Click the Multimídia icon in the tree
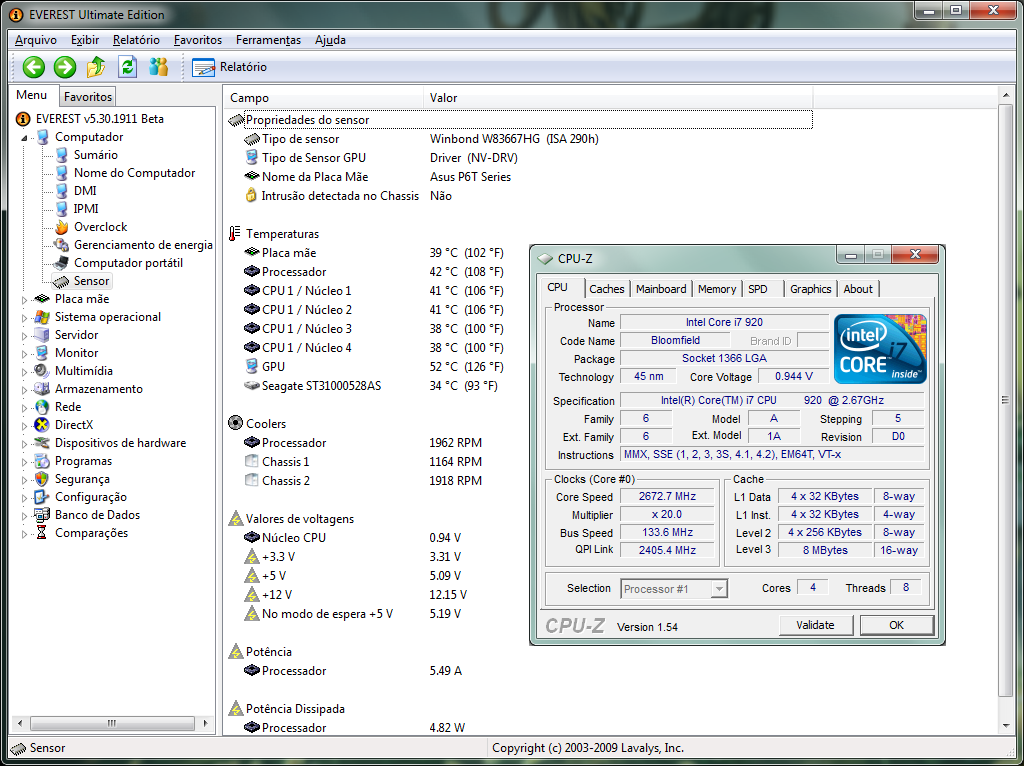This screenshot has height=766, width=1024. (42, 371)
